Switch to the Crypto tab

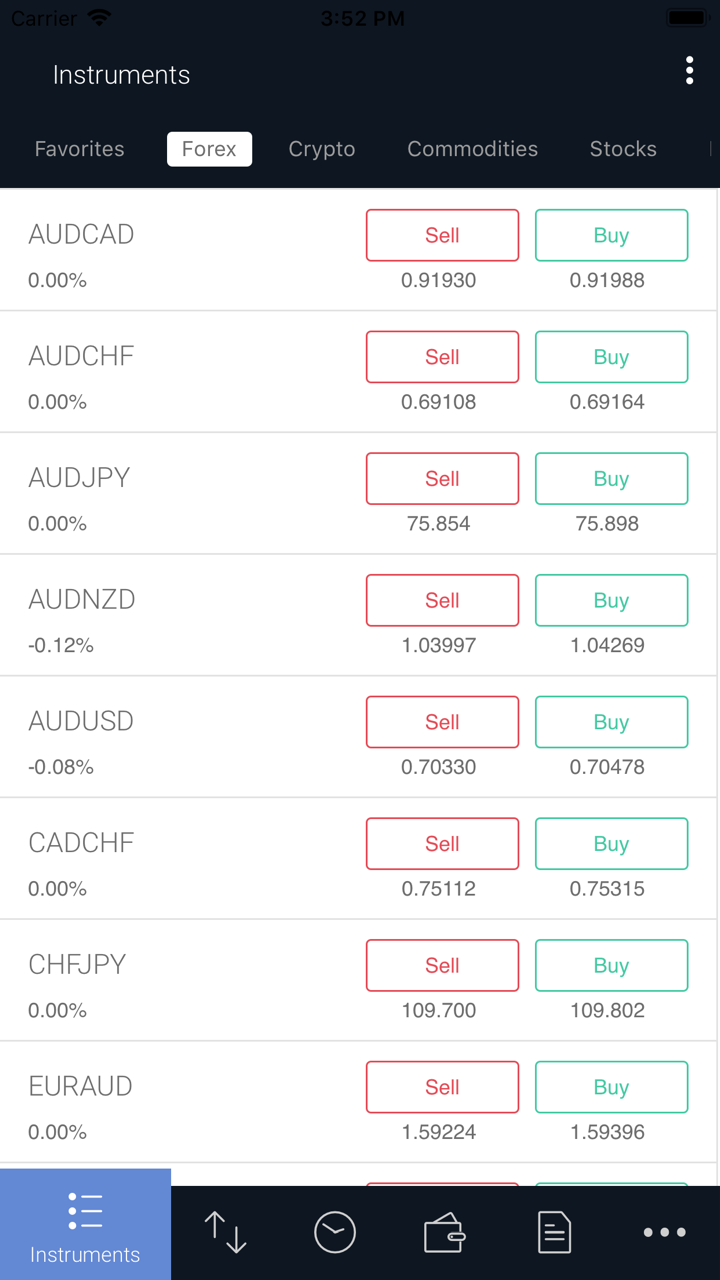coord(322,149)
